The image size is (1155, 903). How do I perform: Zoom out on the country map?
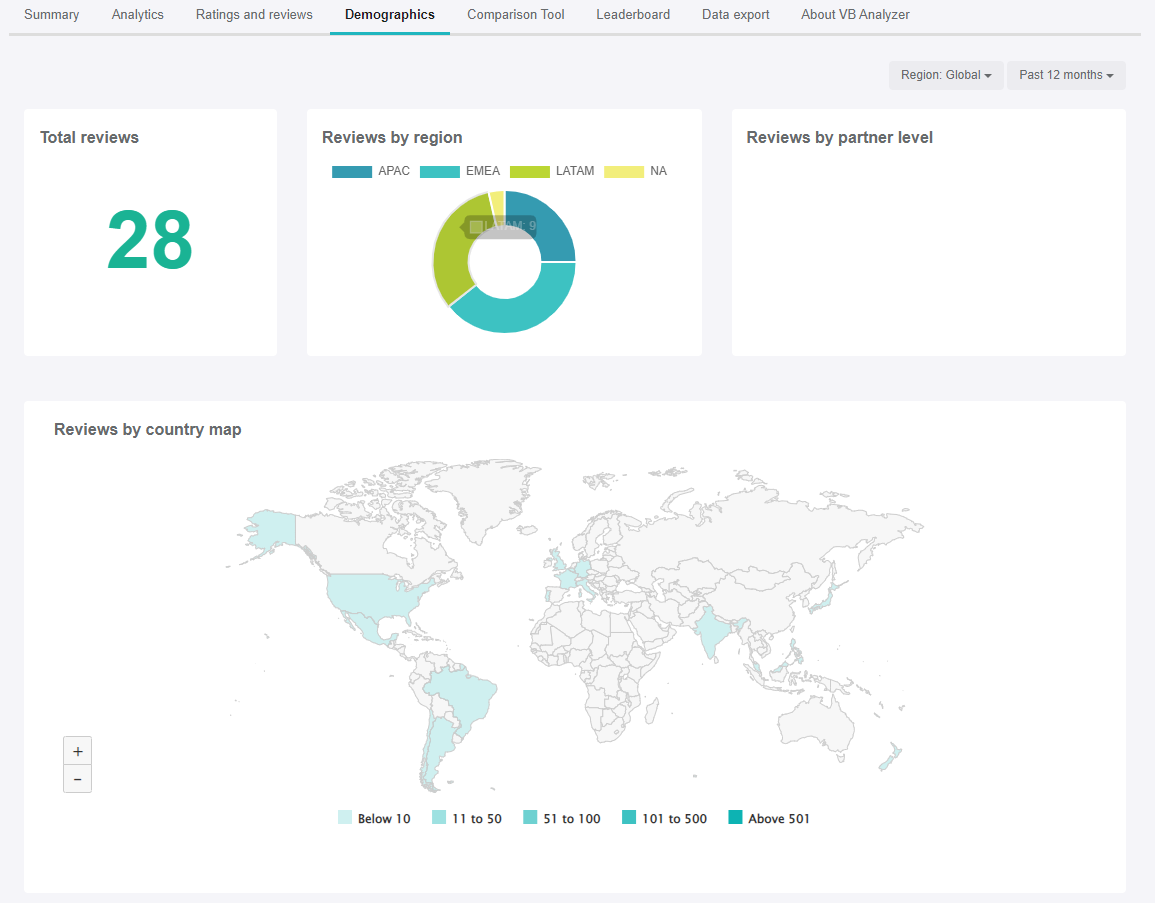point(77,779)
